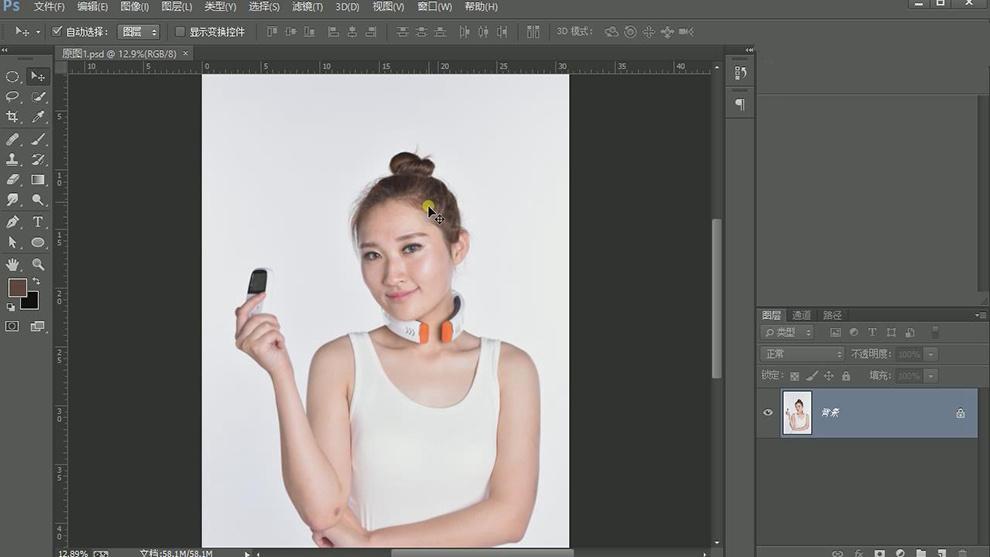Open the 图像(I) menu

point(134,7)
